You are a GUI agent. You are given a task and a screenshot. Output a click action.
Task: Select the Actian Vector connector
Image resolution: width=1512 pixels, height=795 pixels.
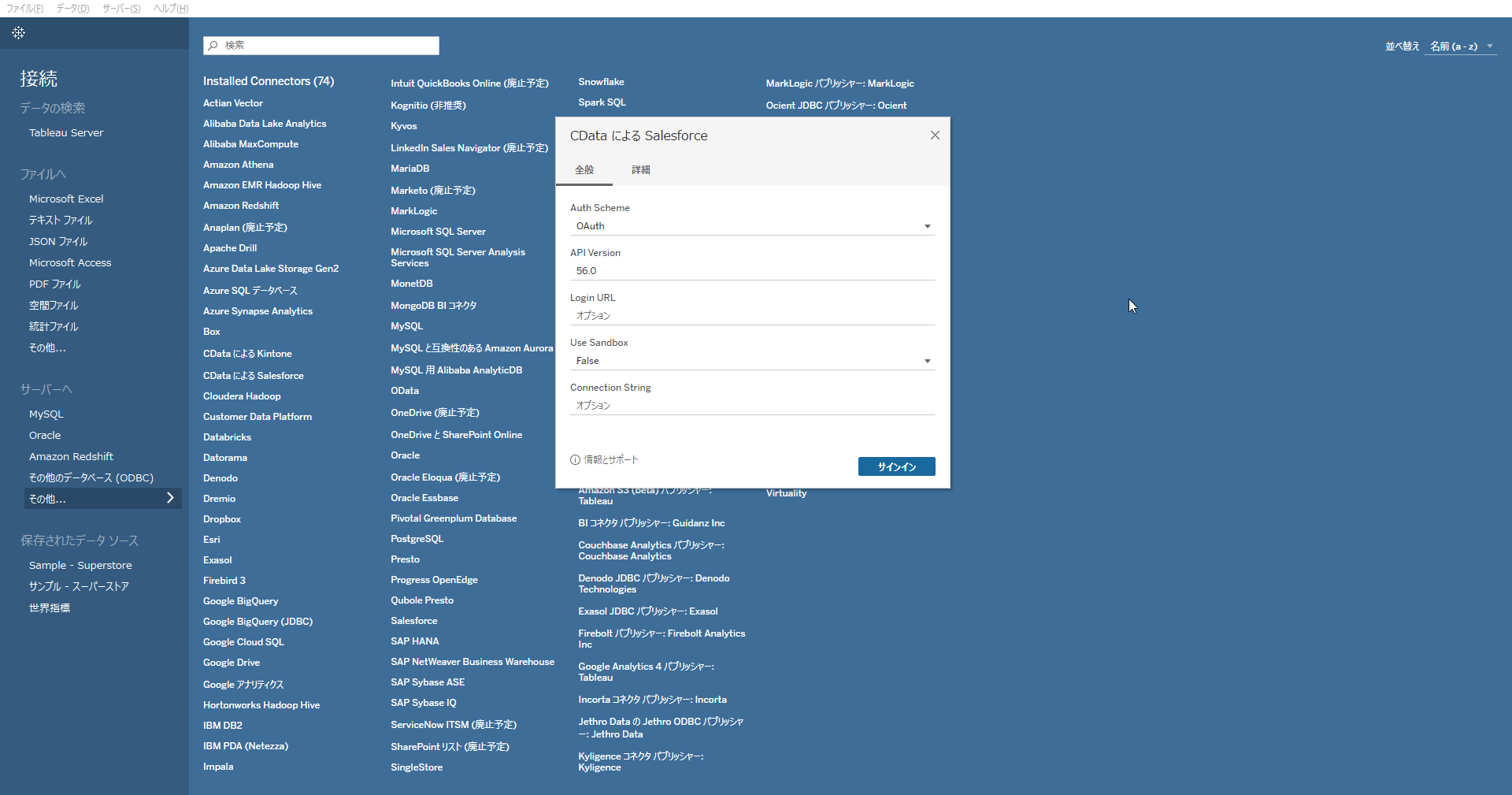tap(233, 103)
